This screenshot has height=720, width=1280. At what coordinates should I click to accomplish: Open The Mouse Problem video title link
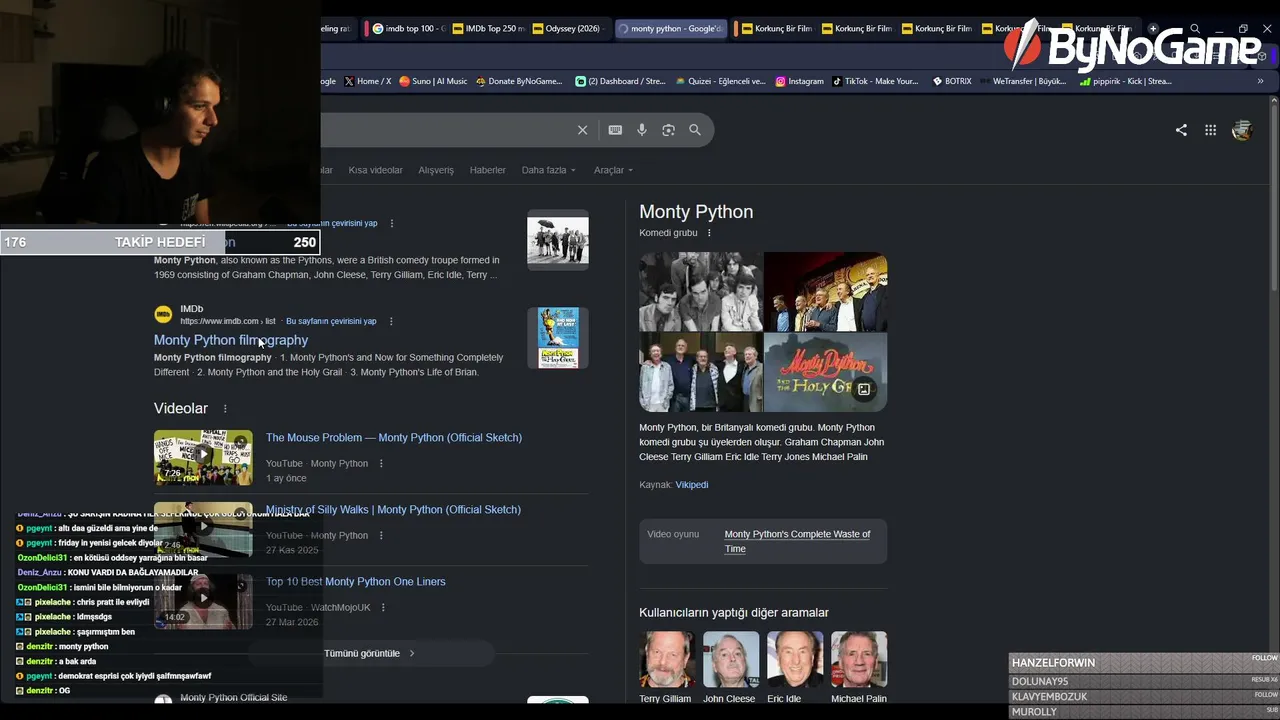[x=394, y=438]
